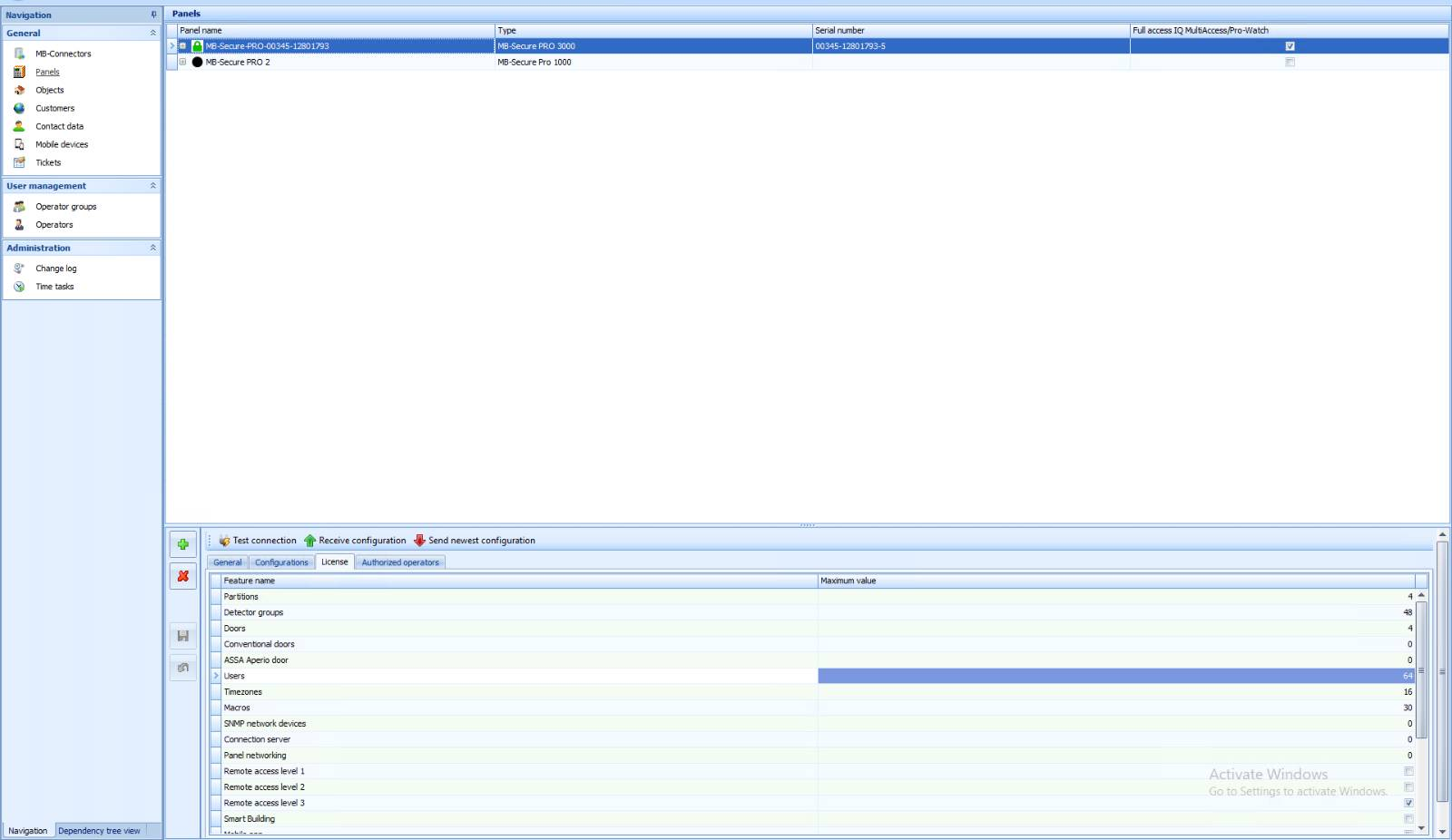Screen dimensions: 1452x840
Task: Click the green plus add button
Action: click(x=183, y=544)
